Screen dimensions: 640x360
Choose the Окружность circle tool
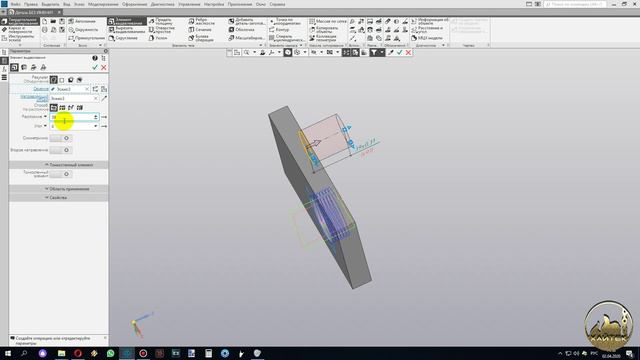click(x=83, y=30)
